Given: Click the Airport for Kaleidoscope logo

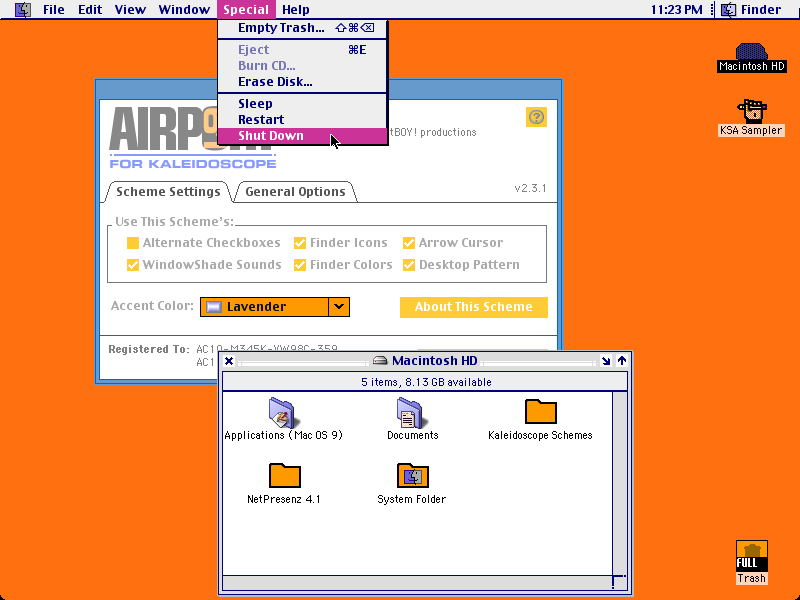Looking at the screenshot, I should click(193, 138).
